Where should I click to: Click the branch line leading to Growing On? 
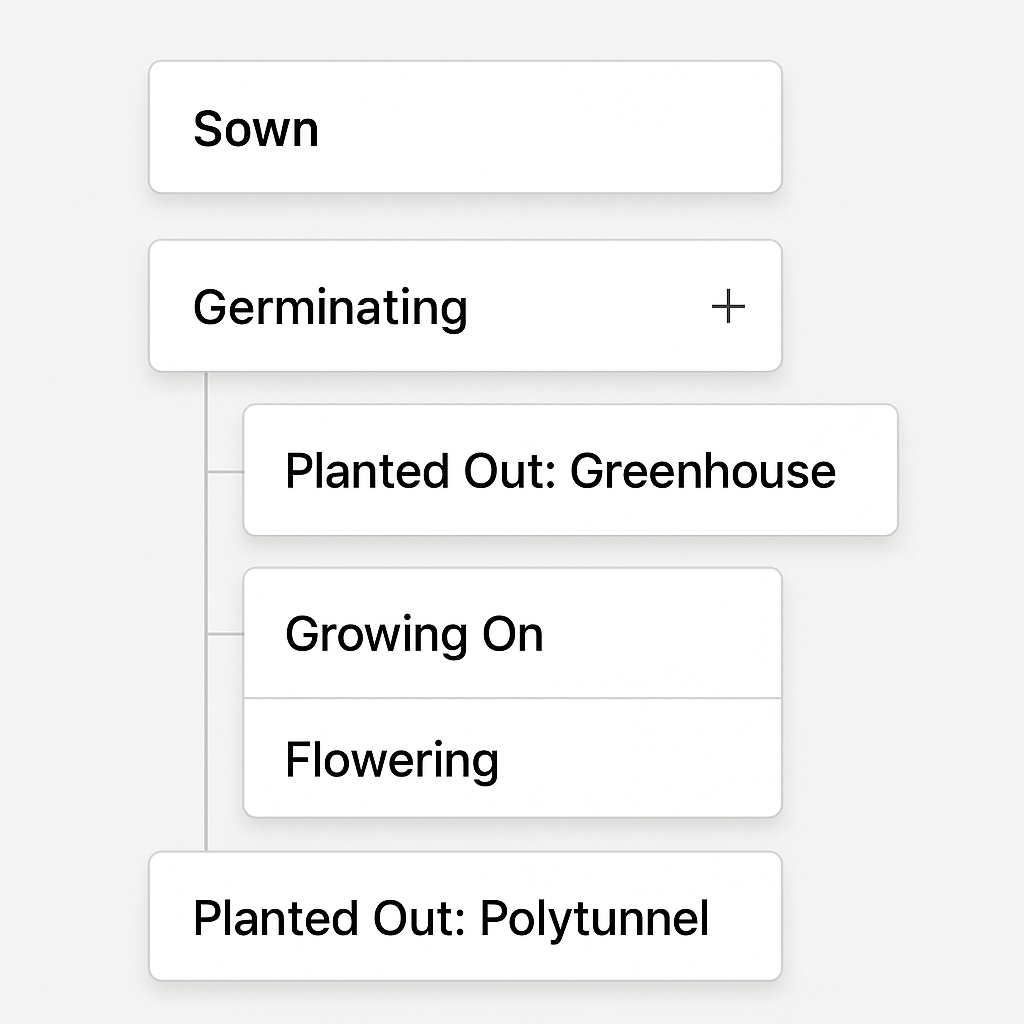click(x=225, y=633)
